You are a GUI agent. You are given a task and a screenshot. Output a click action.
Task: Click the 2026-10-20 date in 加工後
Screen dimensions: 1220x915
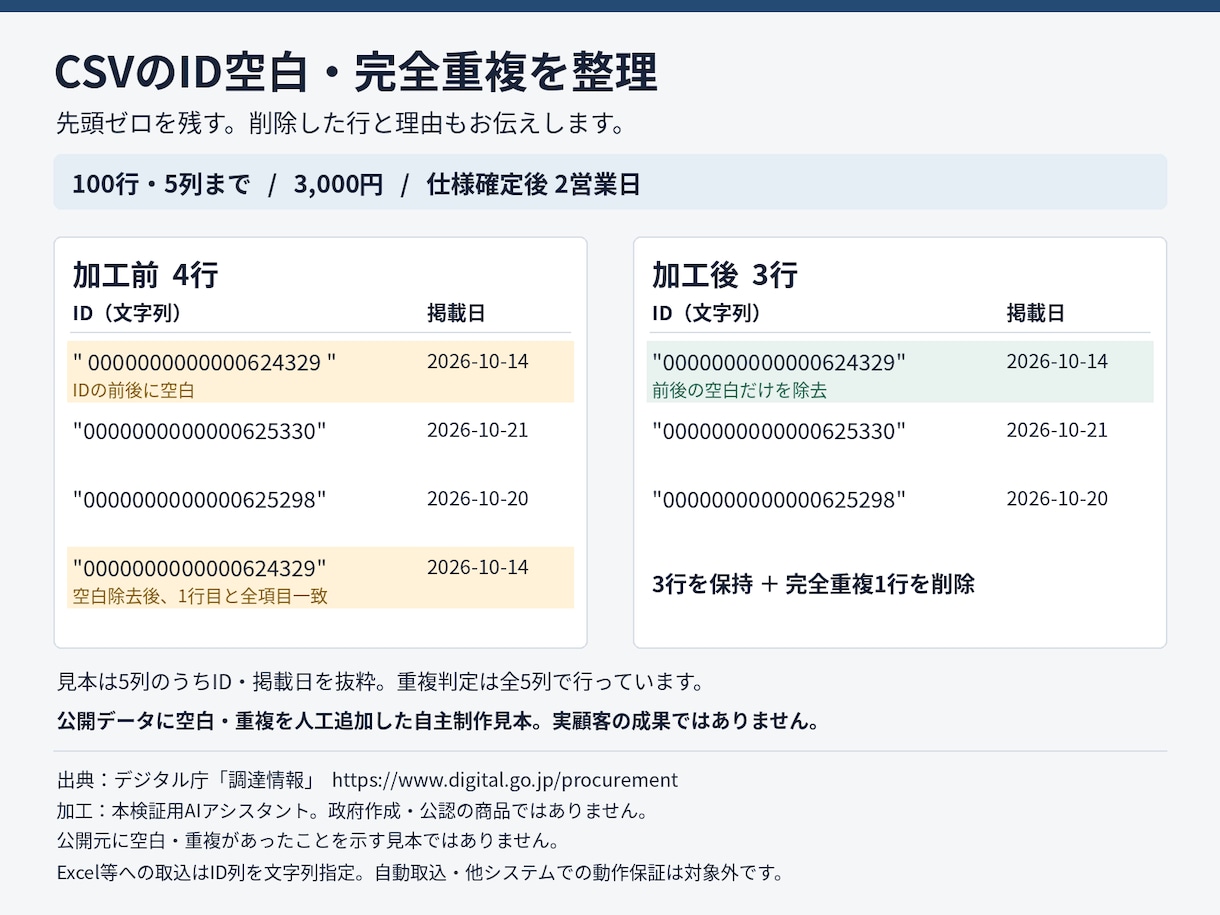(x=1057, y=498)
